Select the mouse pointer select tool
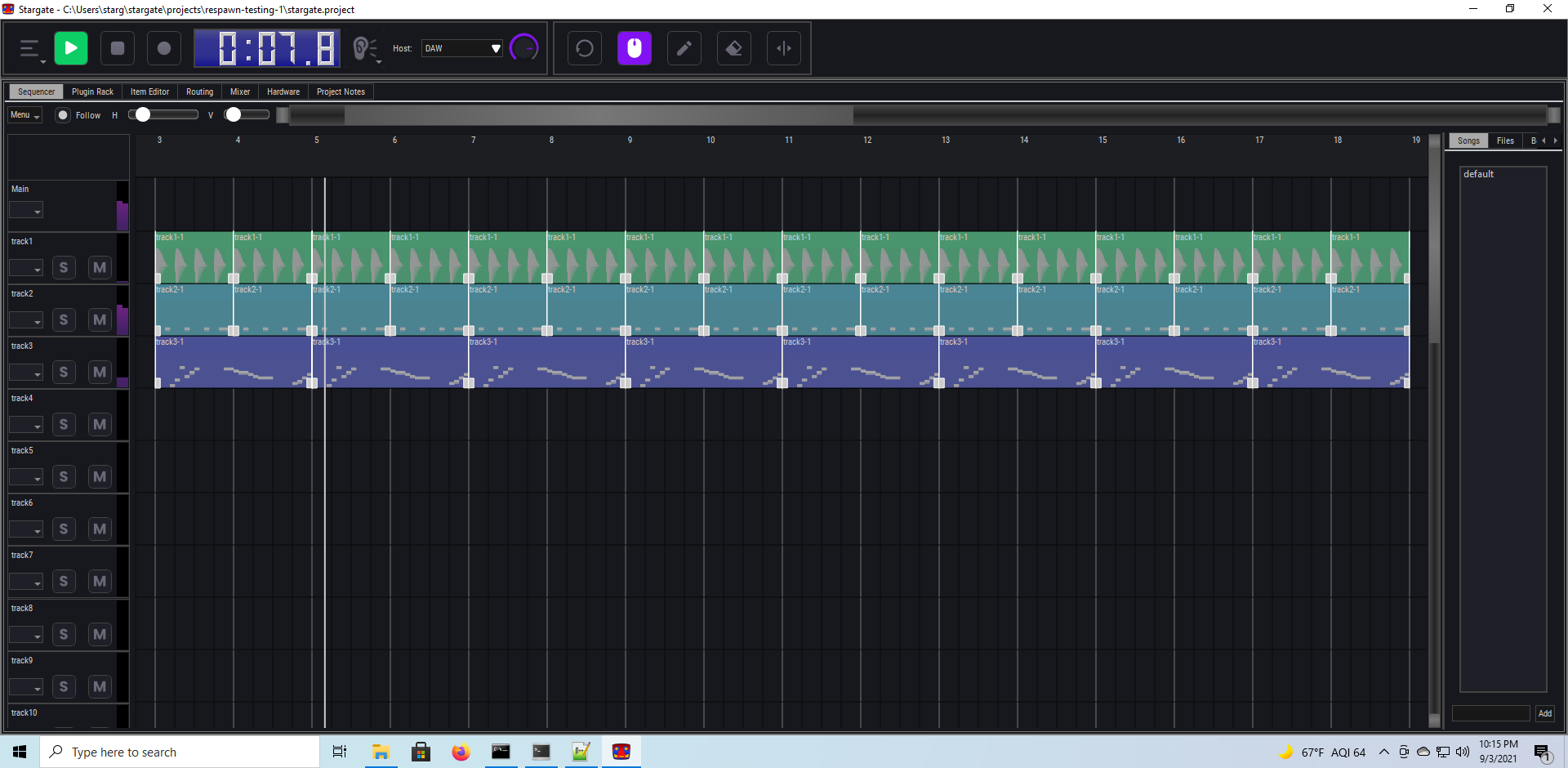The height and width of the screenshot is (768, 1568). coord(635,48)
